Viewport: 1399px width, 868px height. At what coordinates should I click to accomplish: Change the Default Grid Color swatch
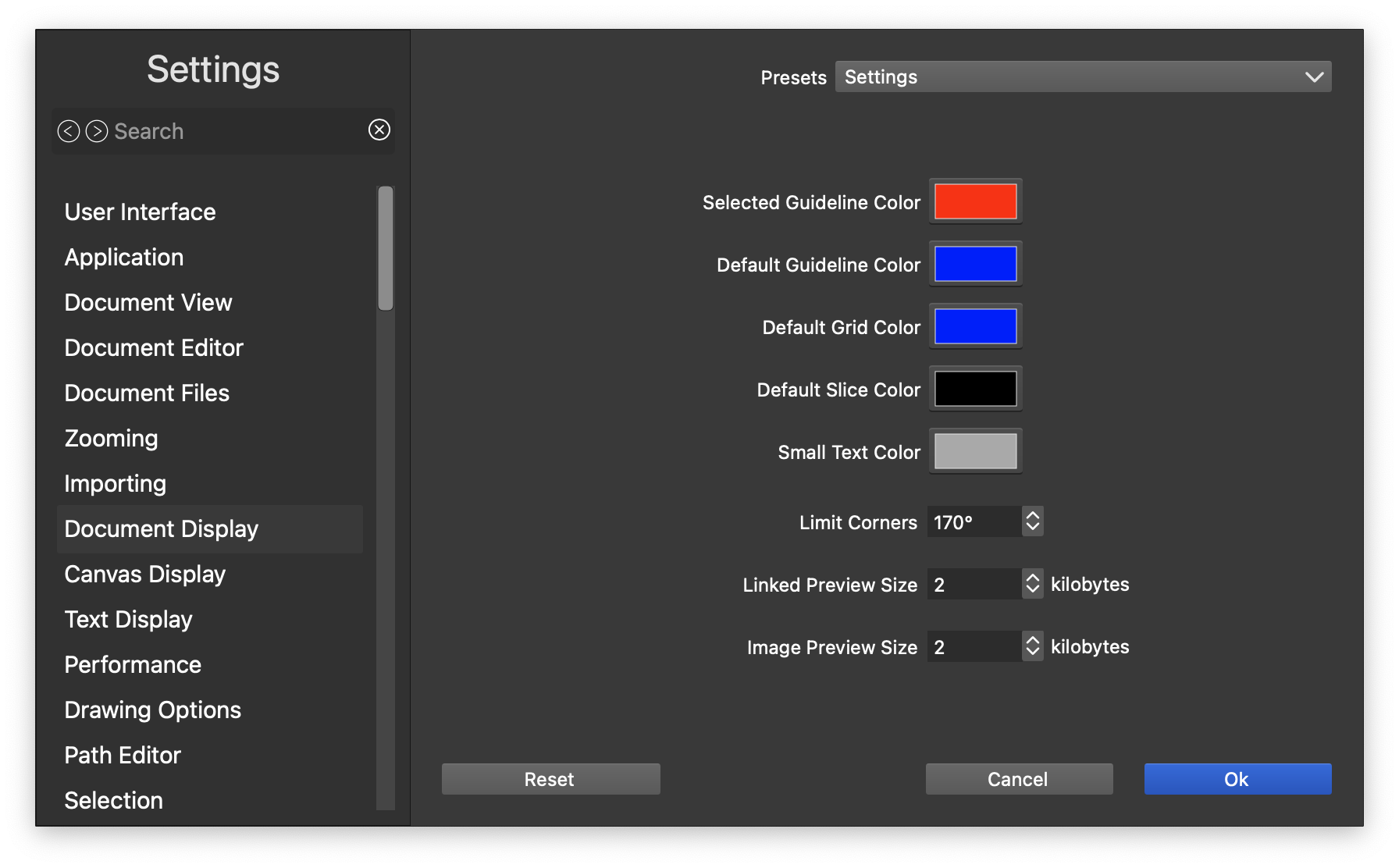pyautogui.click(x=975, y=326)
